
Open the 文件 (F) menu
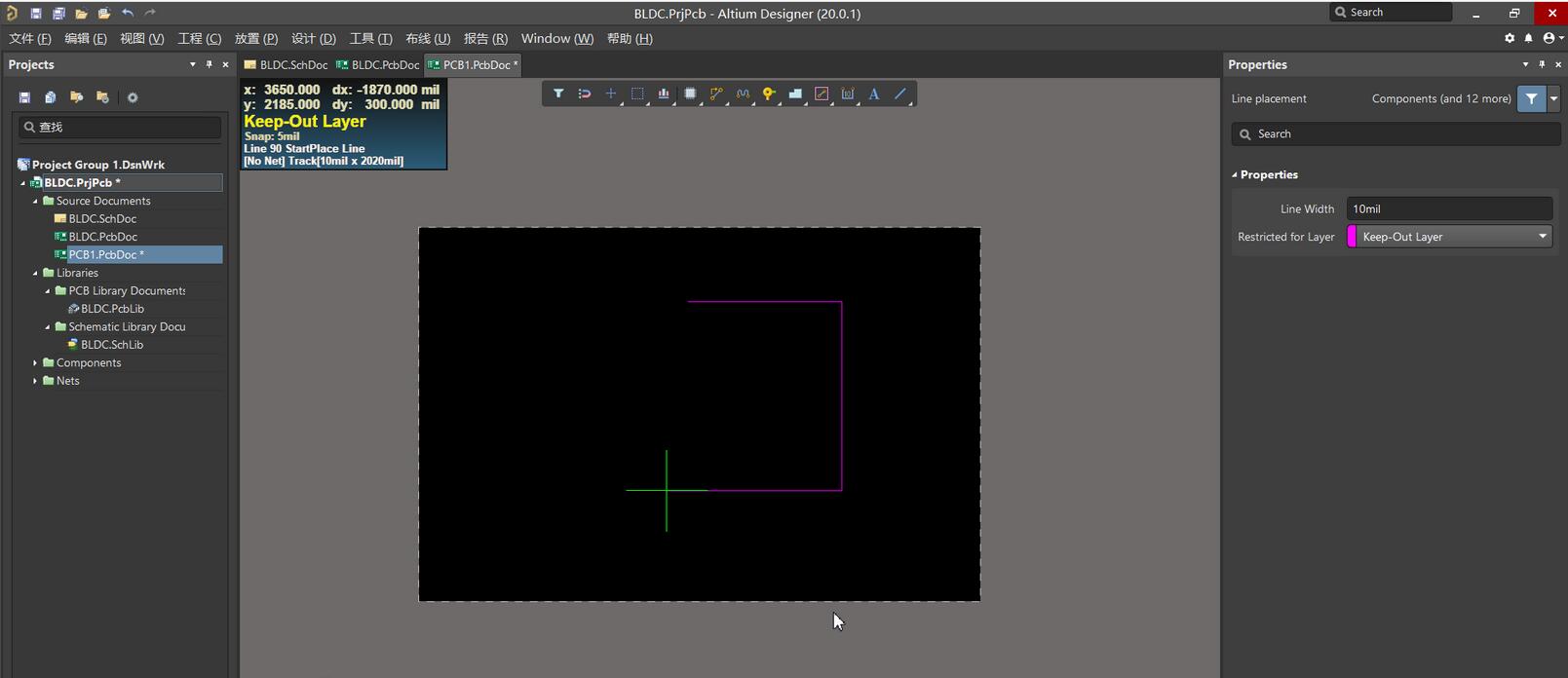coord(30,38)
